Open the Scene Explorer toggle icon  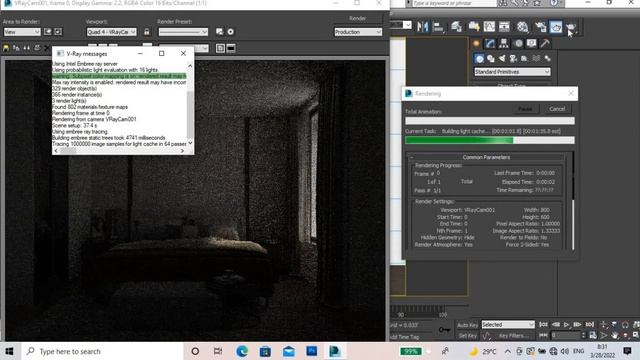pyautogui.click(x=456, y=27)
